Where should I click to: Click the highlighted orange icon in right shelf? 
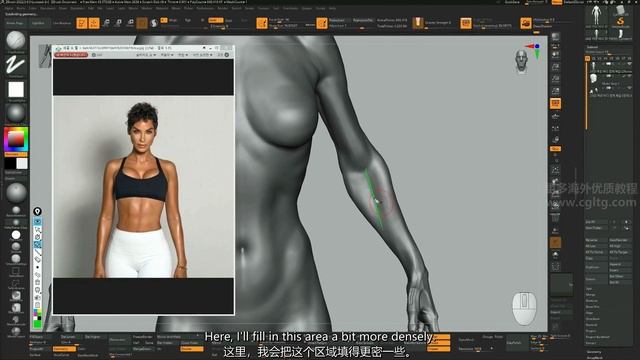click(555, 104)
